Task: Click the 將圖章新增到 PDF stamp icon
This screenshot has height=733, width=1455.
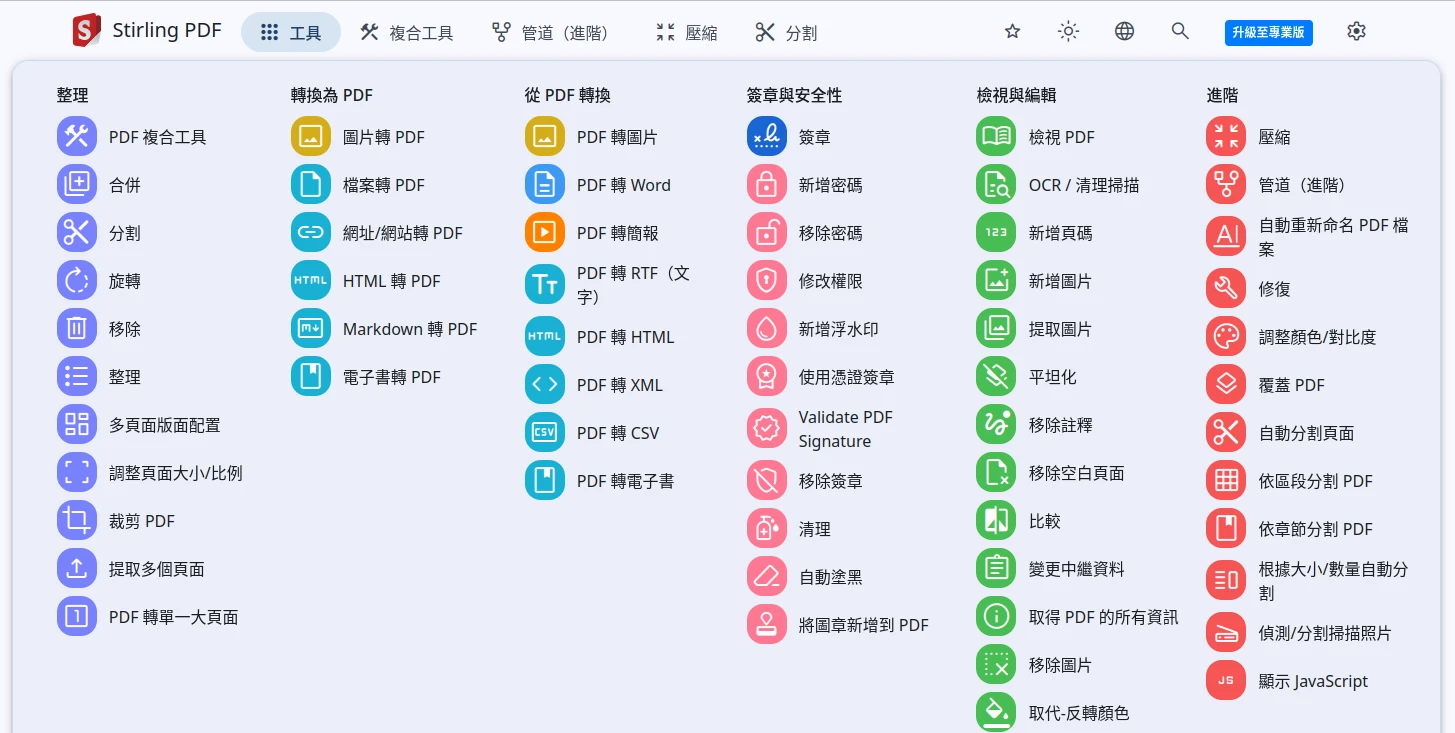Action: (x=767, y=624)
